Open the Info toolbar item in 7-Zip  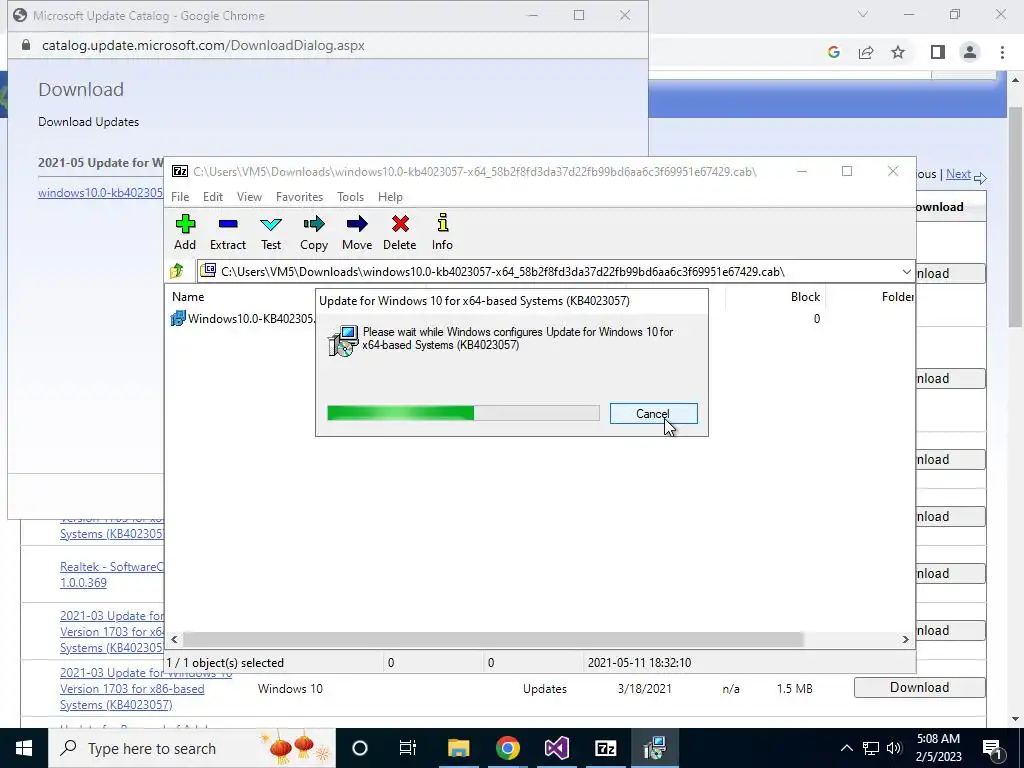click(x=442, y=232)
